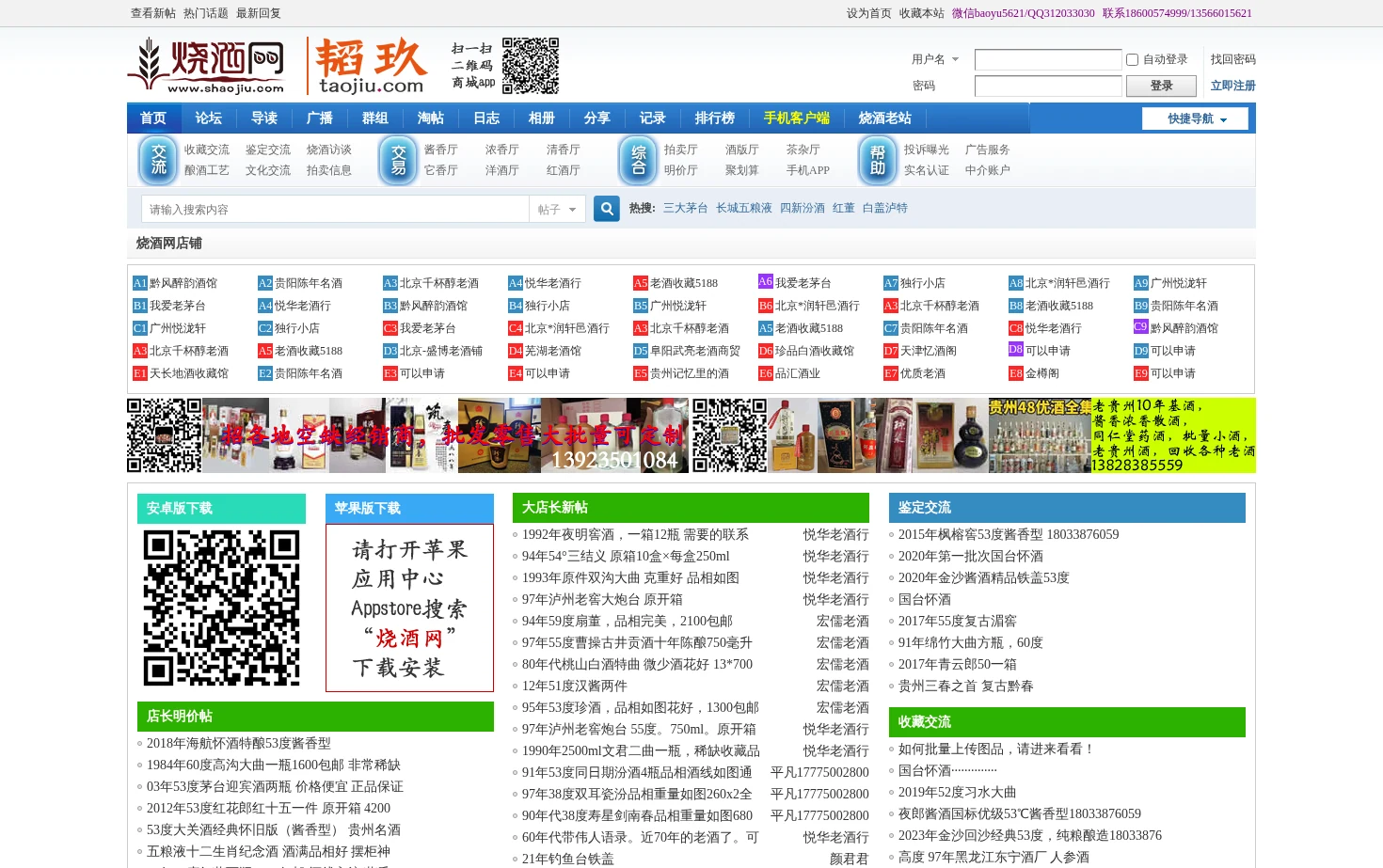Open the 群组 navigation tab
1383x868 pixels.
(375, 118)
